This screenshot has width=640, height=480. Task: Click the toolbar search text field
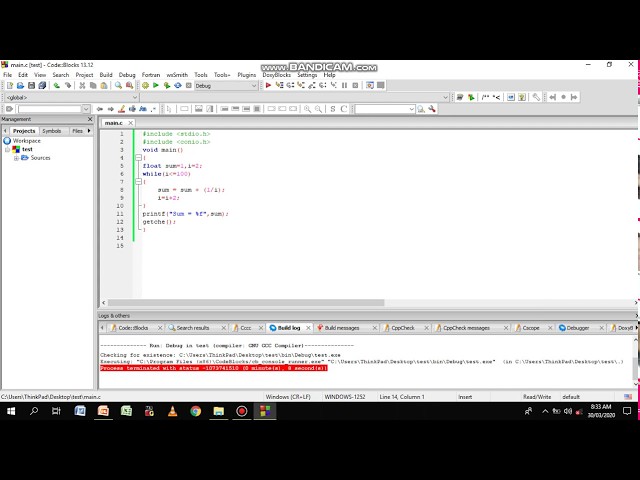pos(50,109)
